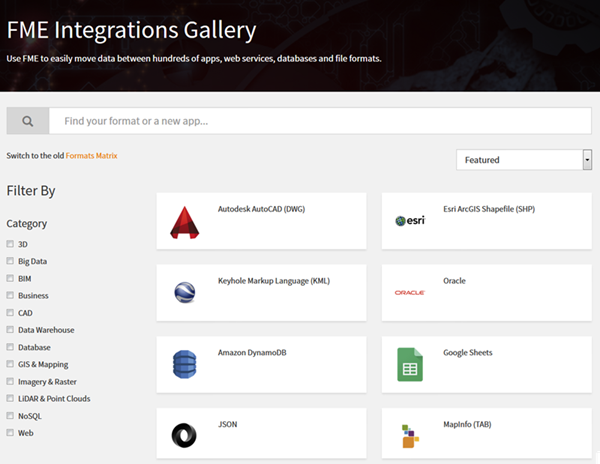Select the black JSON logo icon
Image resolution: width=600 pixels, height=464 pixels.
click(x=184, y=435)
